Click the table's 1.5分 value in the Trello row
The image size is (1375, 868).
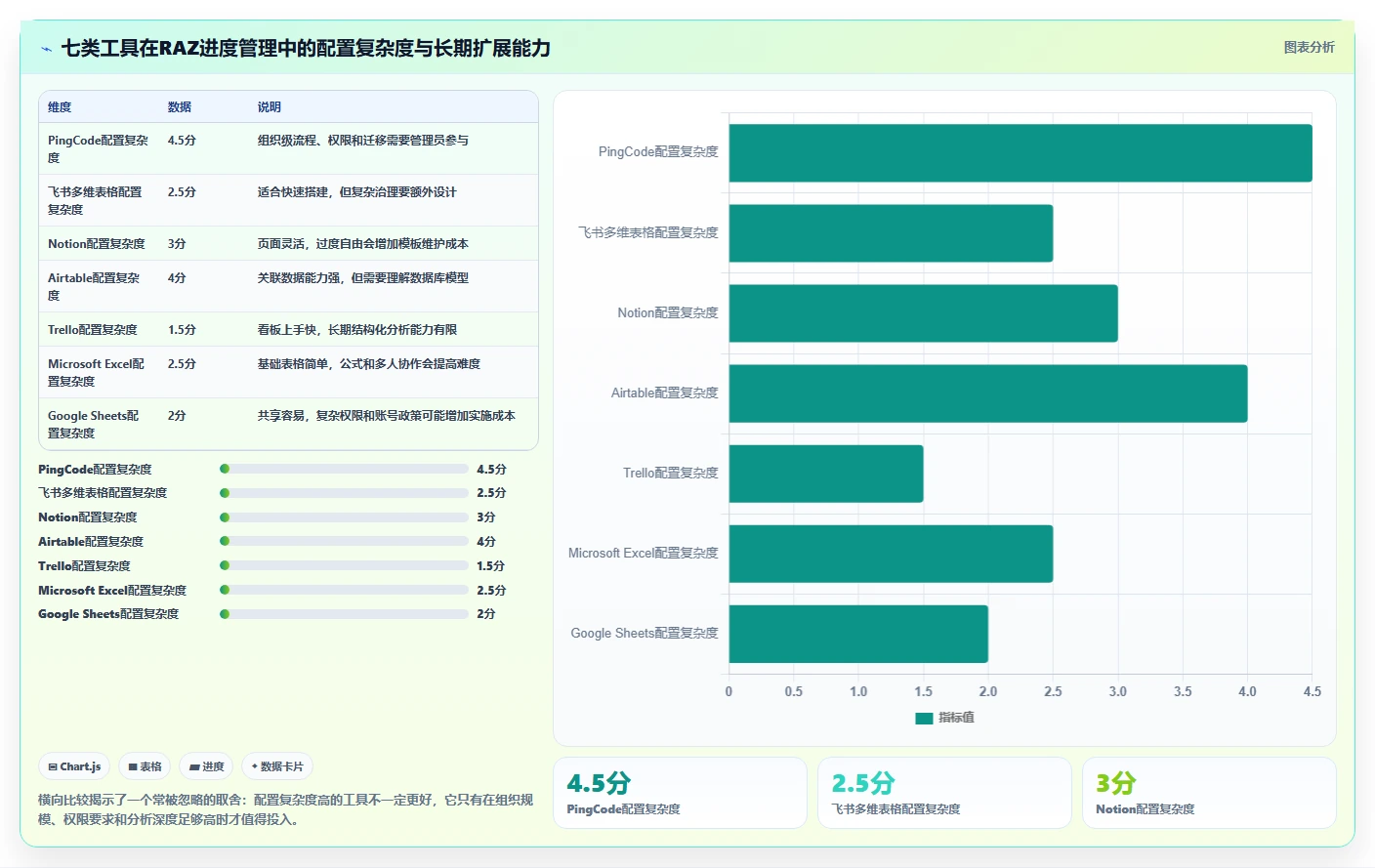coord(182,330)
